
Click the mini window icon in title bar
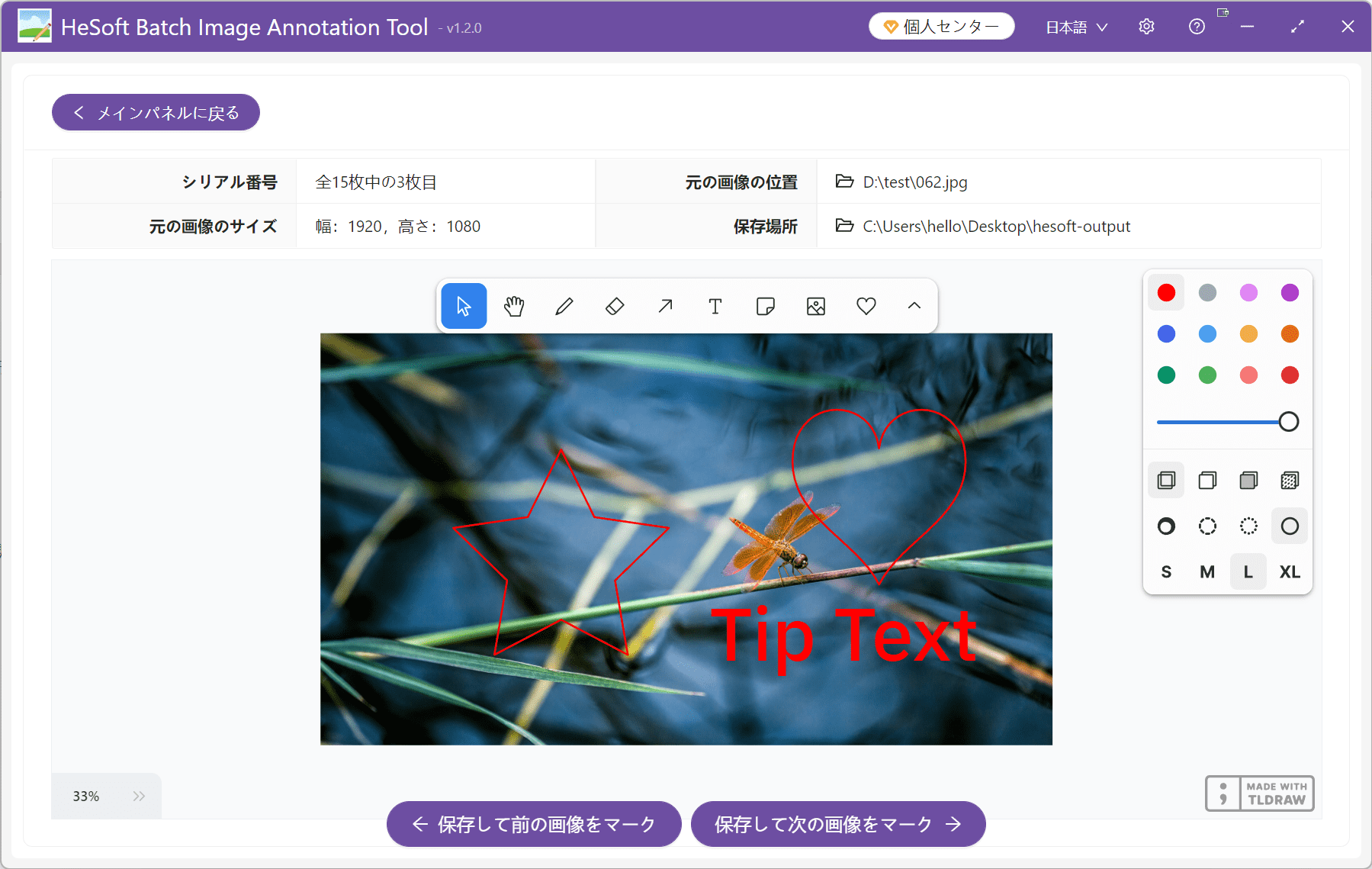[x=1223, y=12]
